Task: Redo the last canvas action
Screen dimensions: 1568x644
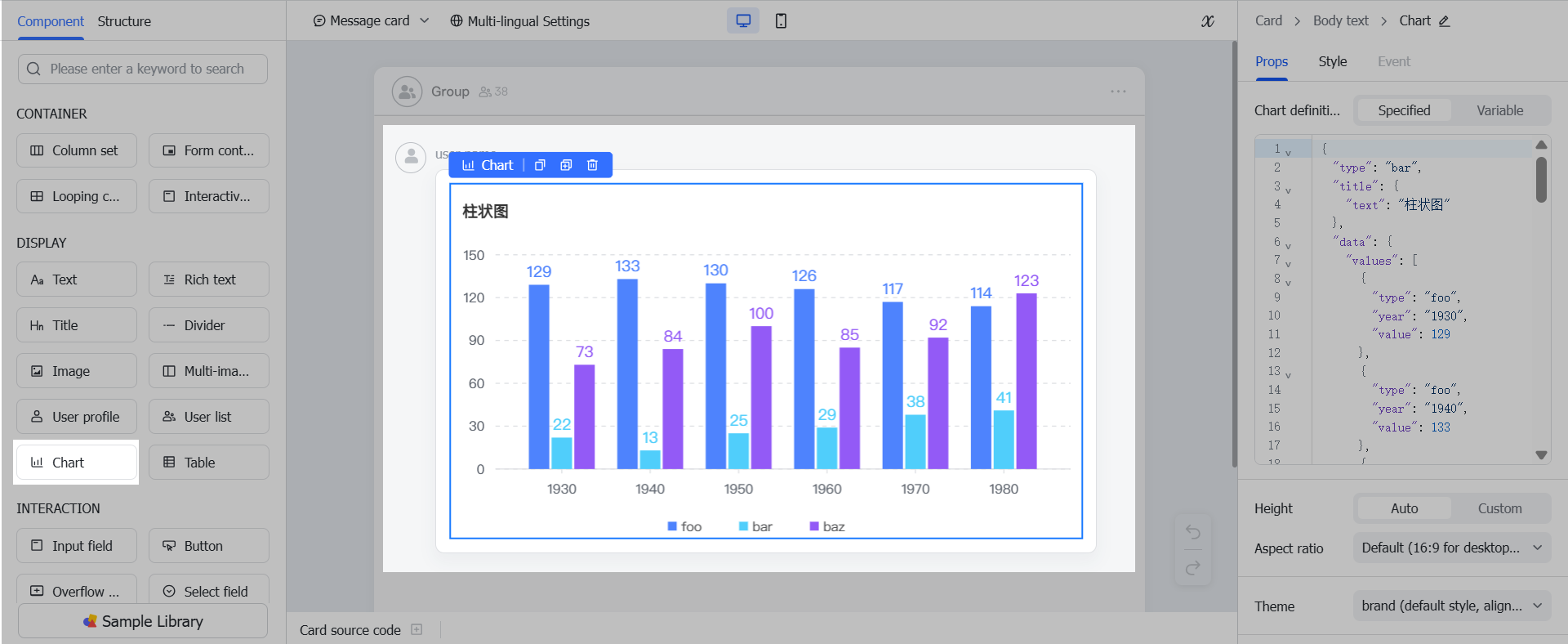Action: [x=1192, y=567]
